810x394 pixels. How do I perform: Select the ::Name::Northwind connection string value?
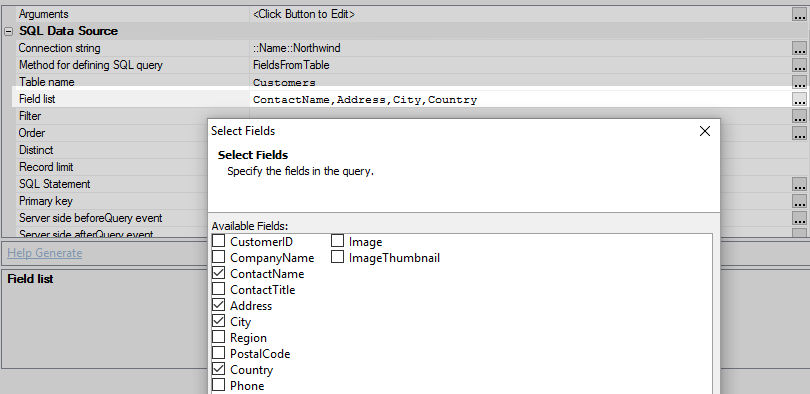[x=297, y=49]
